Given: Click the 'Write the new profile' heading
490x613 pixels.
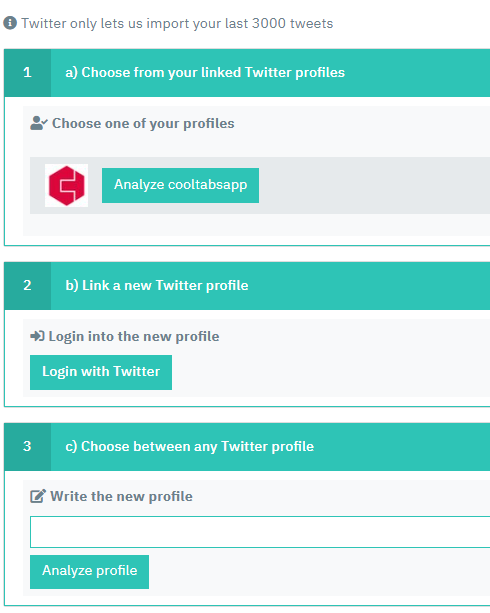Looking at the screenshot, I should point(121,496).
